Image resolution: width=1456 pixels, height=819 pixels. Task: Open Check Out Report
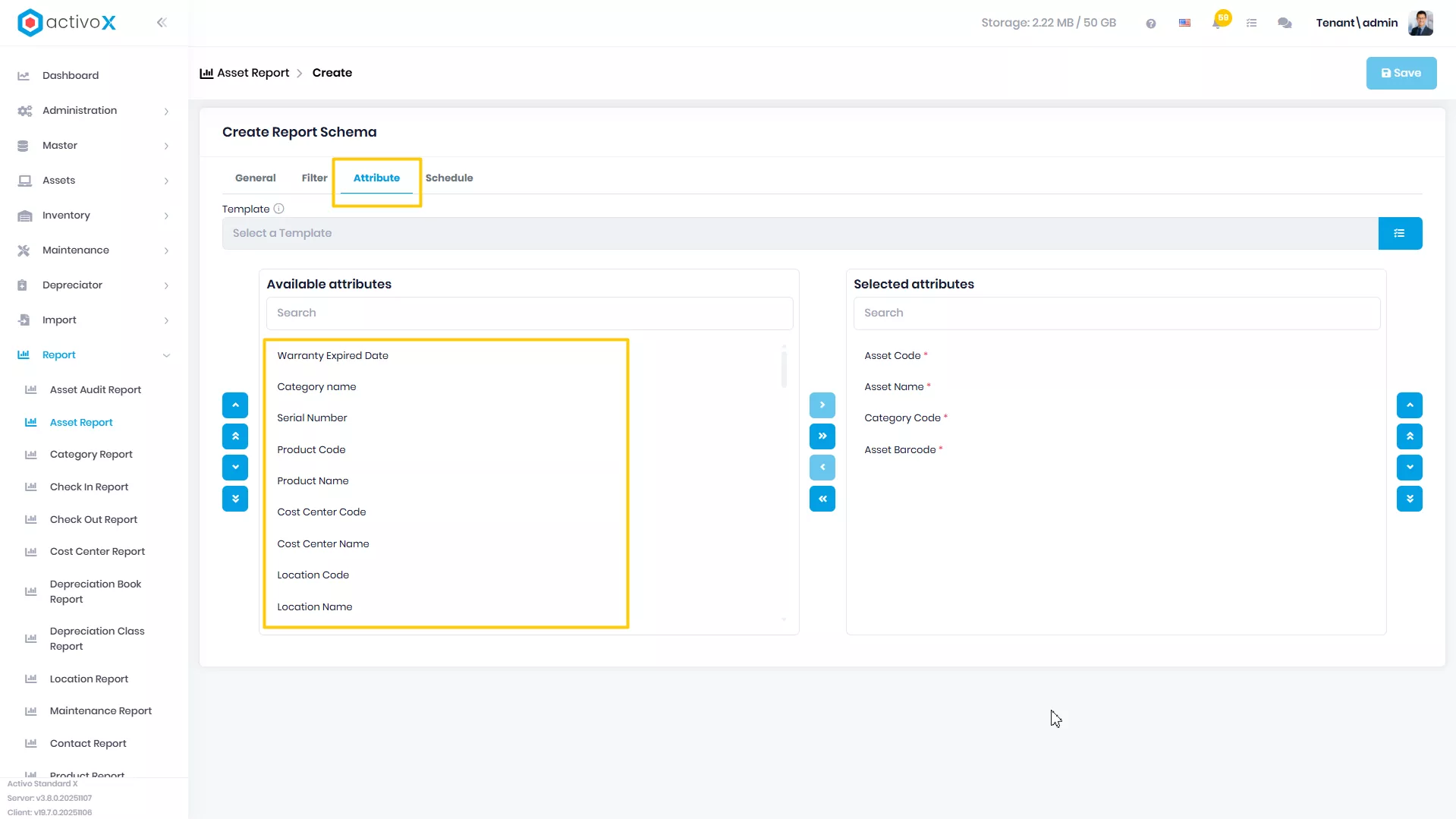pos(93,520)
